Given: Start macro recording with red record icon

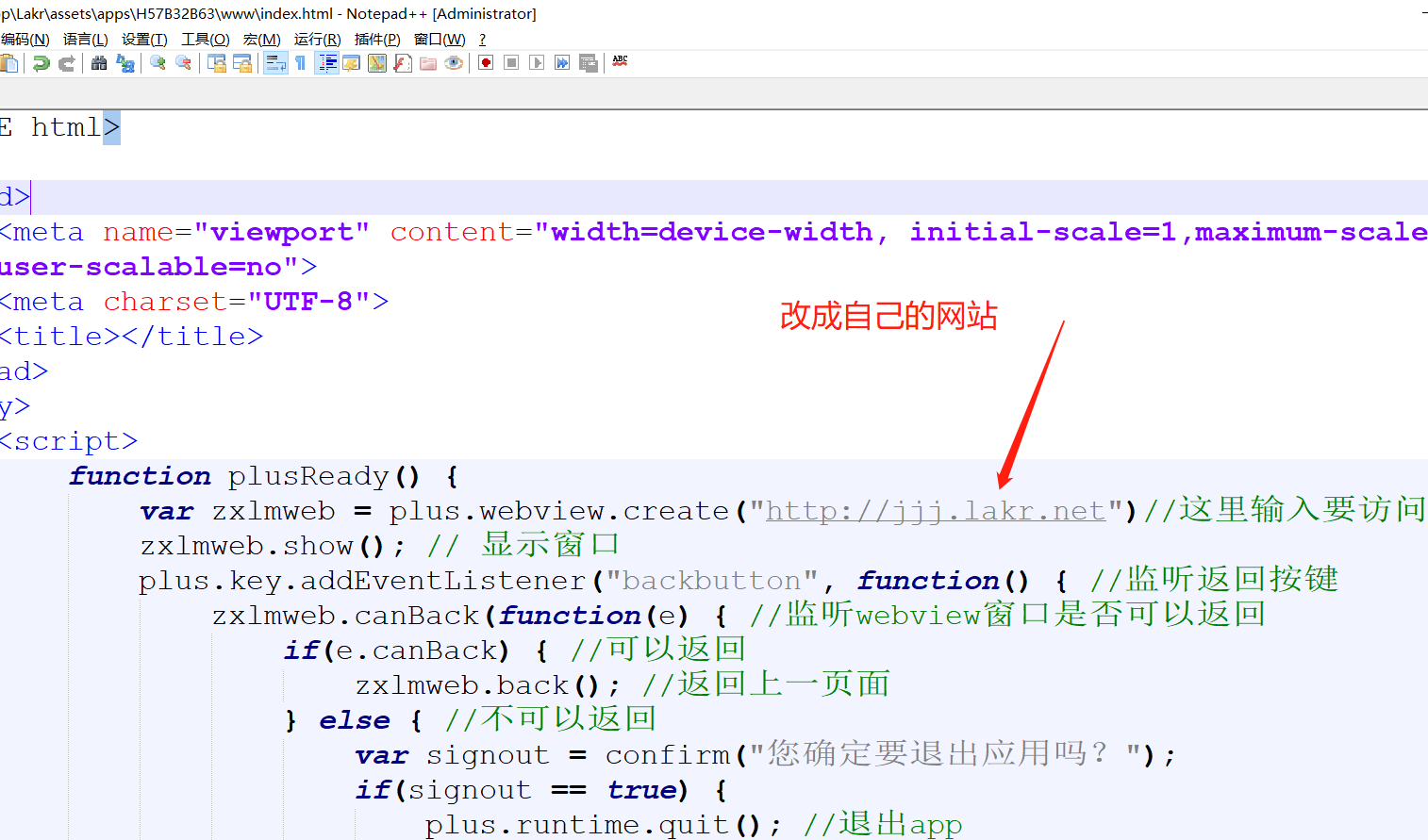Looking at the screenshot, I should click(x=485, y=62).
